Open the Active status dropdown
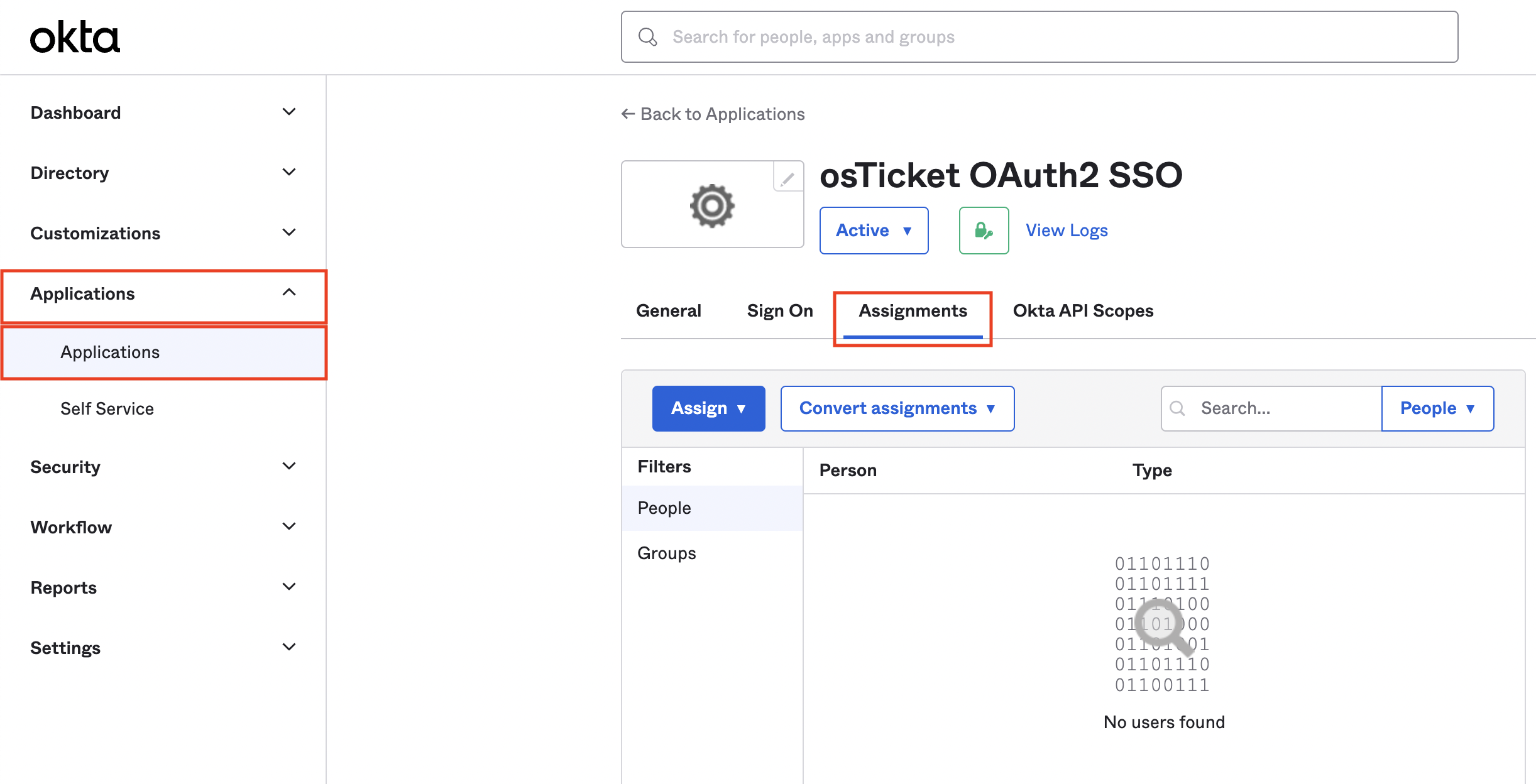Screen dimensions: 1536x784 [874, 231]
